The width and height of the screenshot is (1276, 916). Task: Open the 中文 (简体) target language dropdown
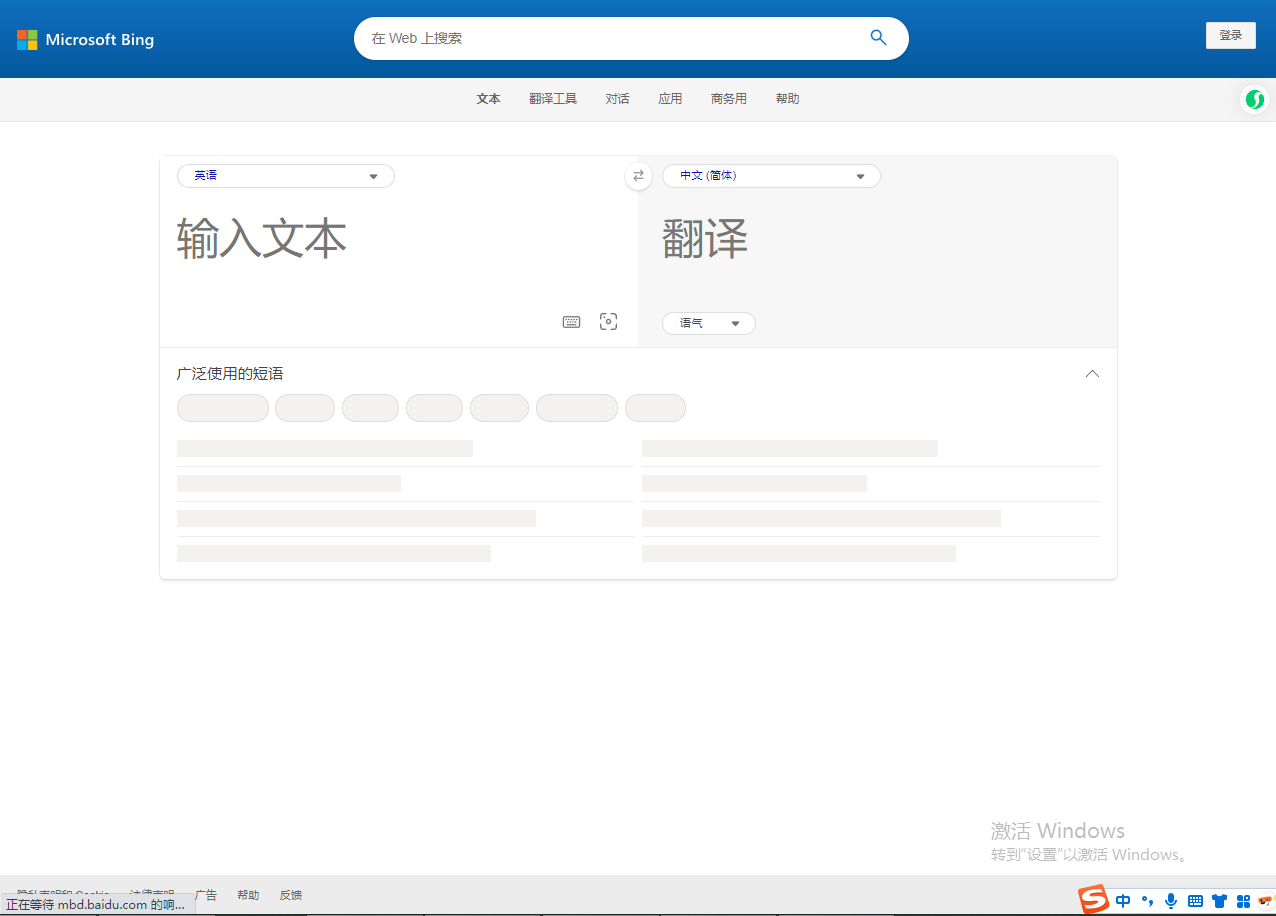click(771, 176)
